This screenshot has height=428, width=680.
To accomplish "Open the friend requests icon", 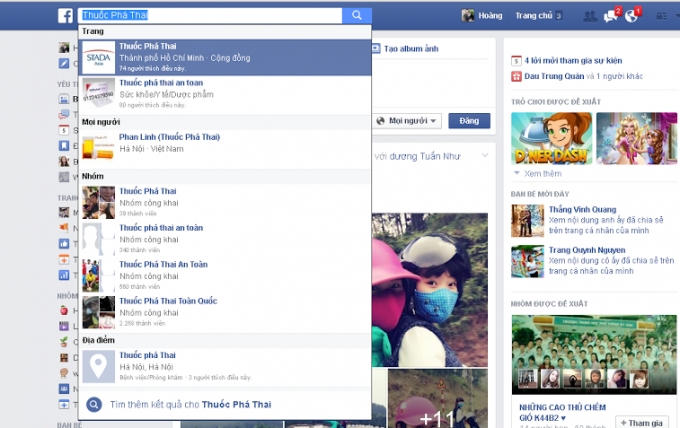I will coord(588,16).
